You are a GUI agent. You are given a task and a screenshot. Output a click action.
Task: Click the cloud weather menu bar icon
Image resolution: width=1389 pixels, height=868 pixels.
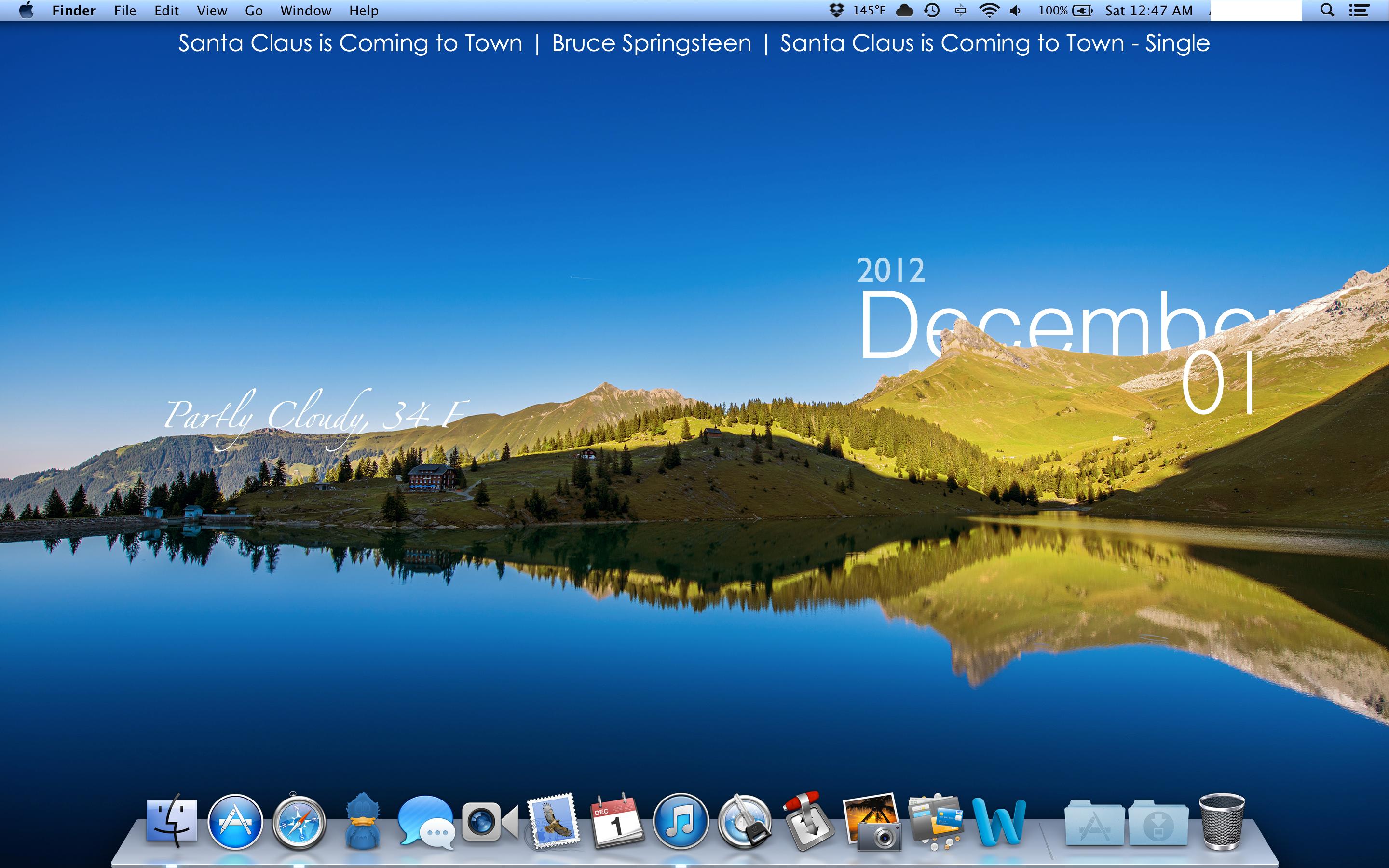tap(905, 10)
